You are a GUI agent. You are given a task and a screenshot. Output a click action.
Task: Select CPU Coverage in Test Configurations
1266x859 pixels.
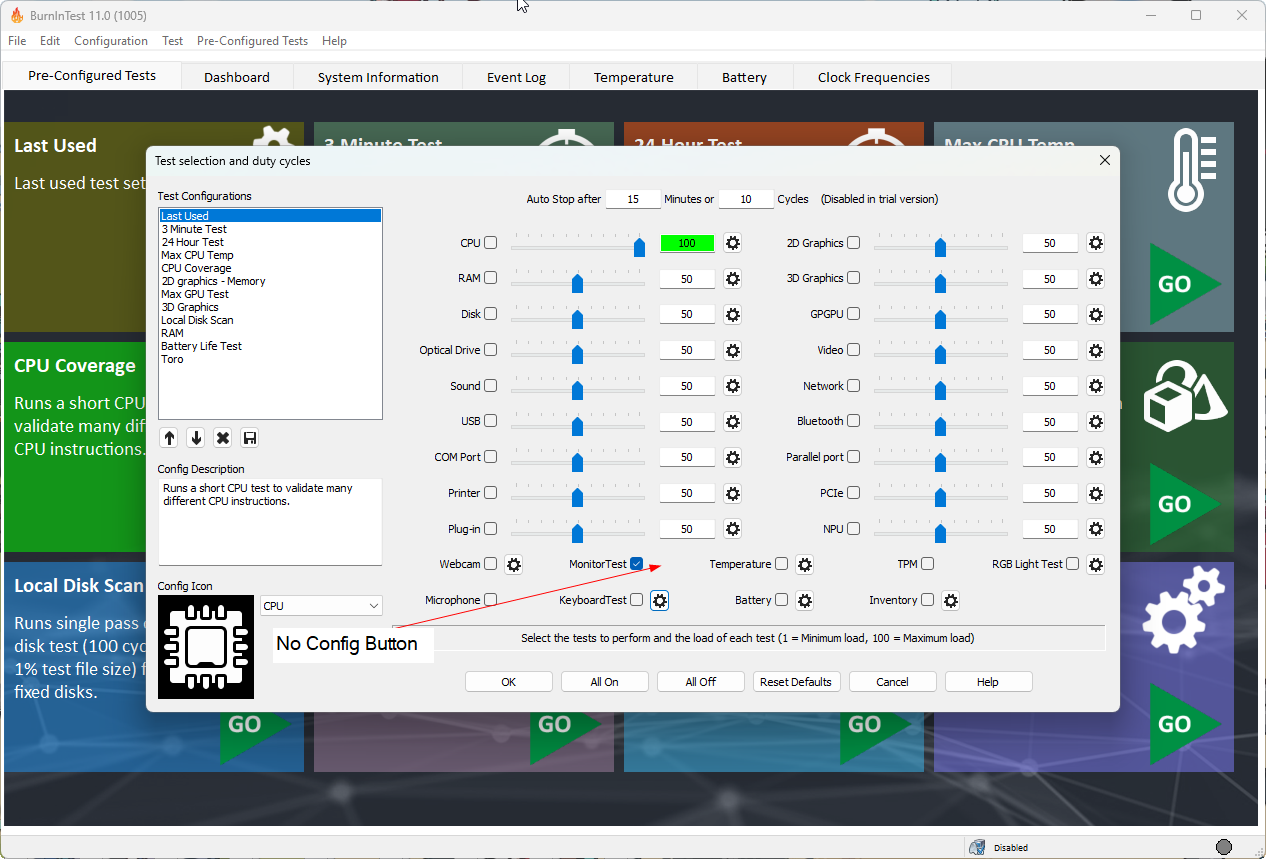196,268
